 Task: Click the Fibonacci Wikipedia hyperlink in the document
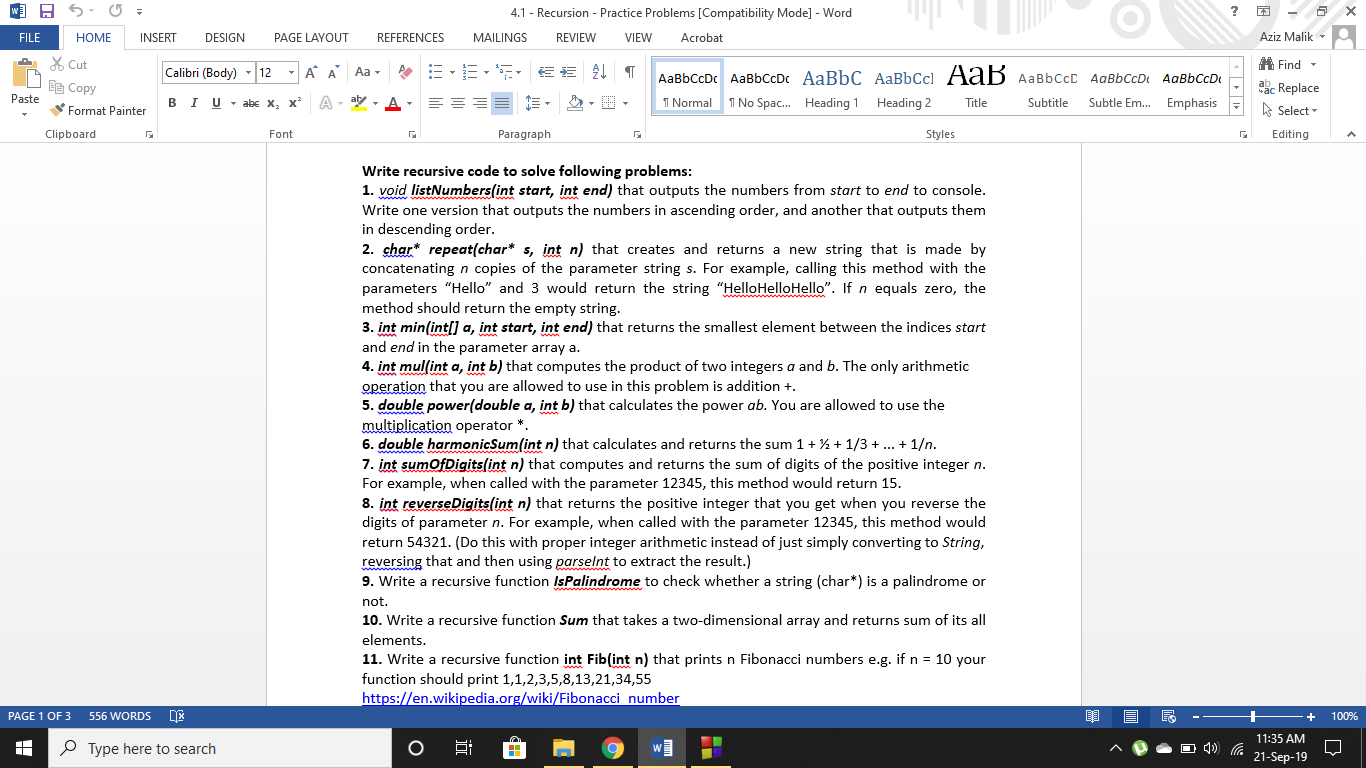pos(520,698)
